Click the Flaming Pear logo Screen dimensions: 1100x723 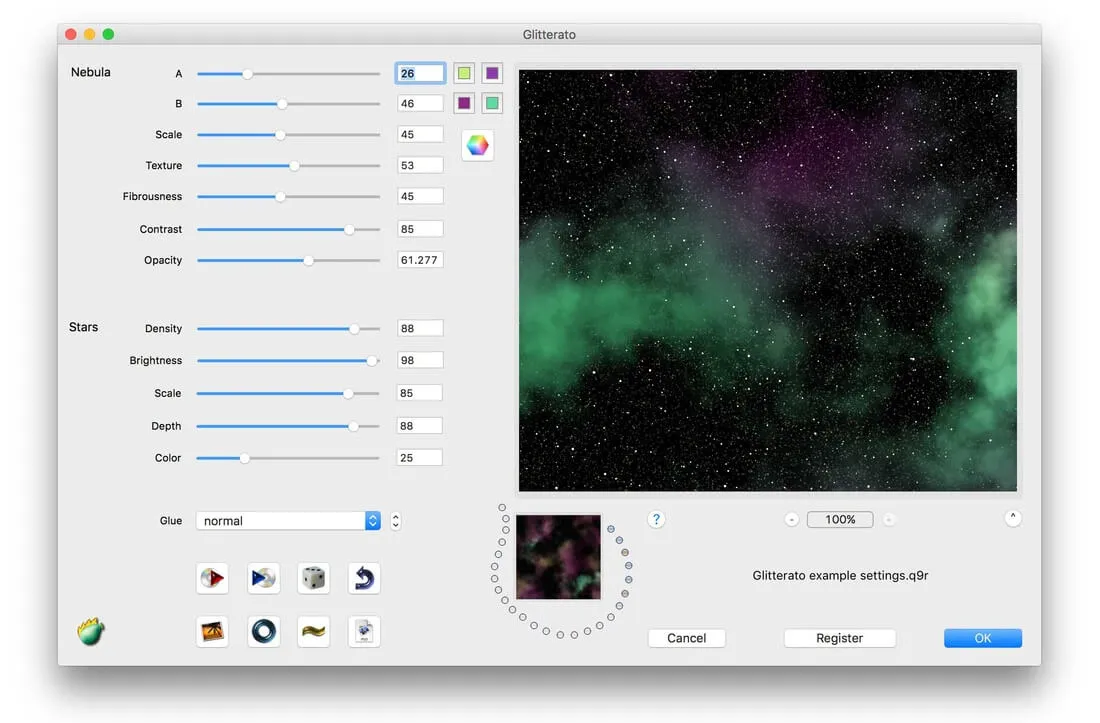pyautogui.click(x=90, y=631)
